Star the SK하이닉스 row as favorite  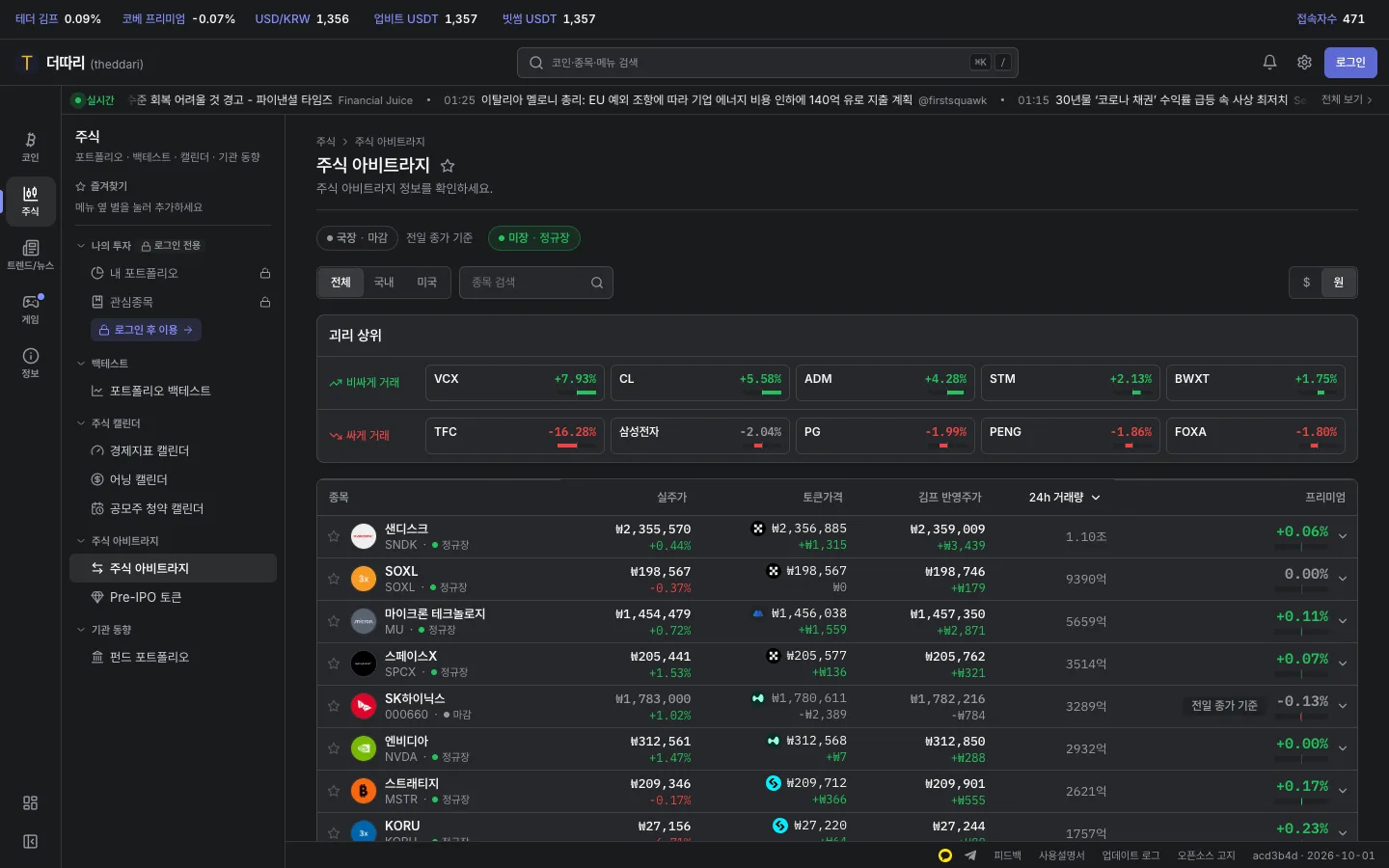(x=334, y=706)
